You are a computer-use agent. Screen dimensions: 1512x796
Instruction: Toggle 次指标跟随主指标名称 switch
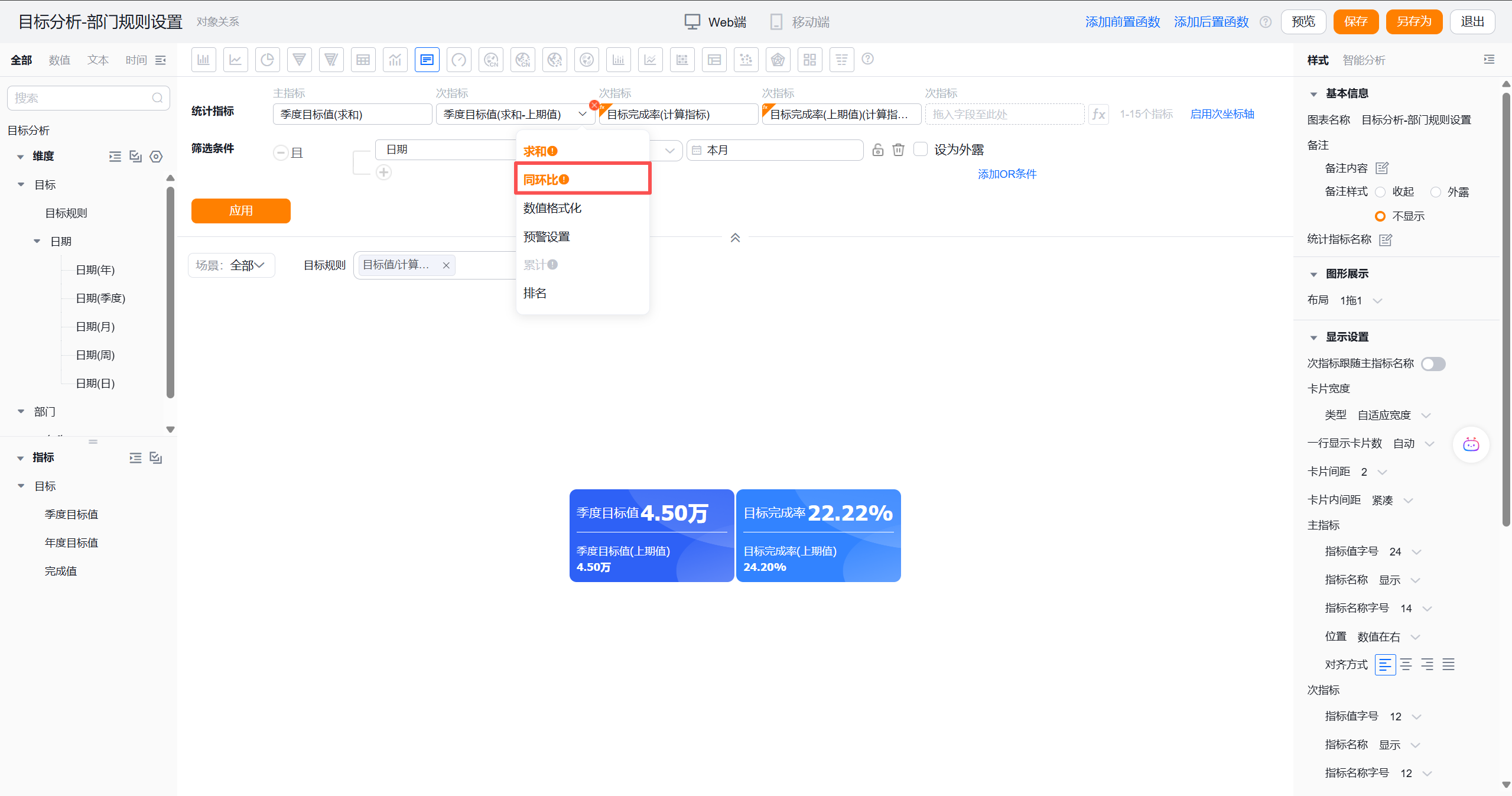(x=1433, y=363)
